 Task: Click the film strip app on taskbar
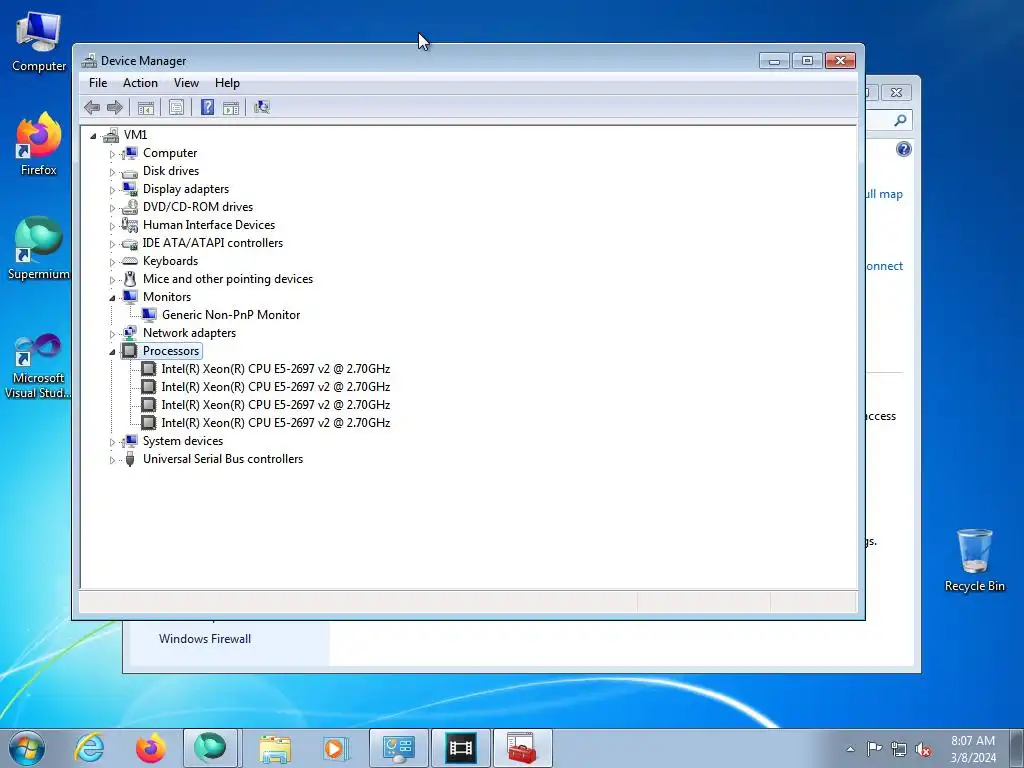click(x=460, y=748)
